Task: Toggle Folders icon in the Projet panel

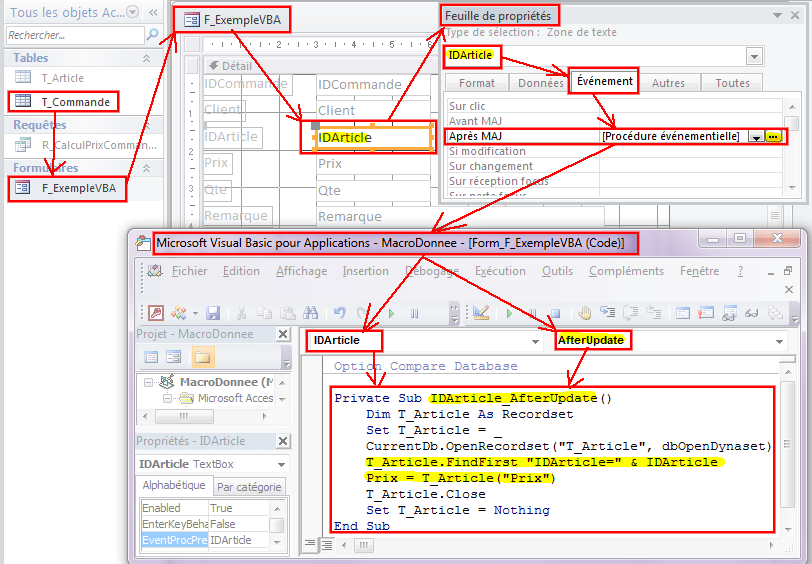Action: (x=202, y=357)
